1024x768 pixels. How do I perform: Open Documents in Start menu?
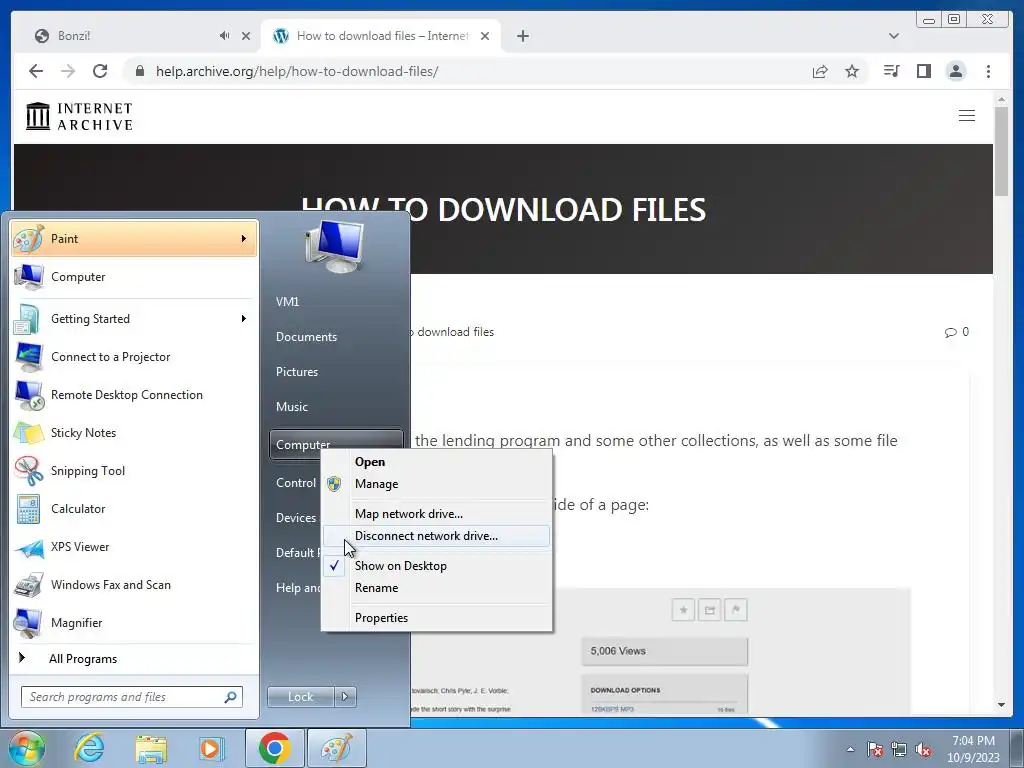click(306, 337)
